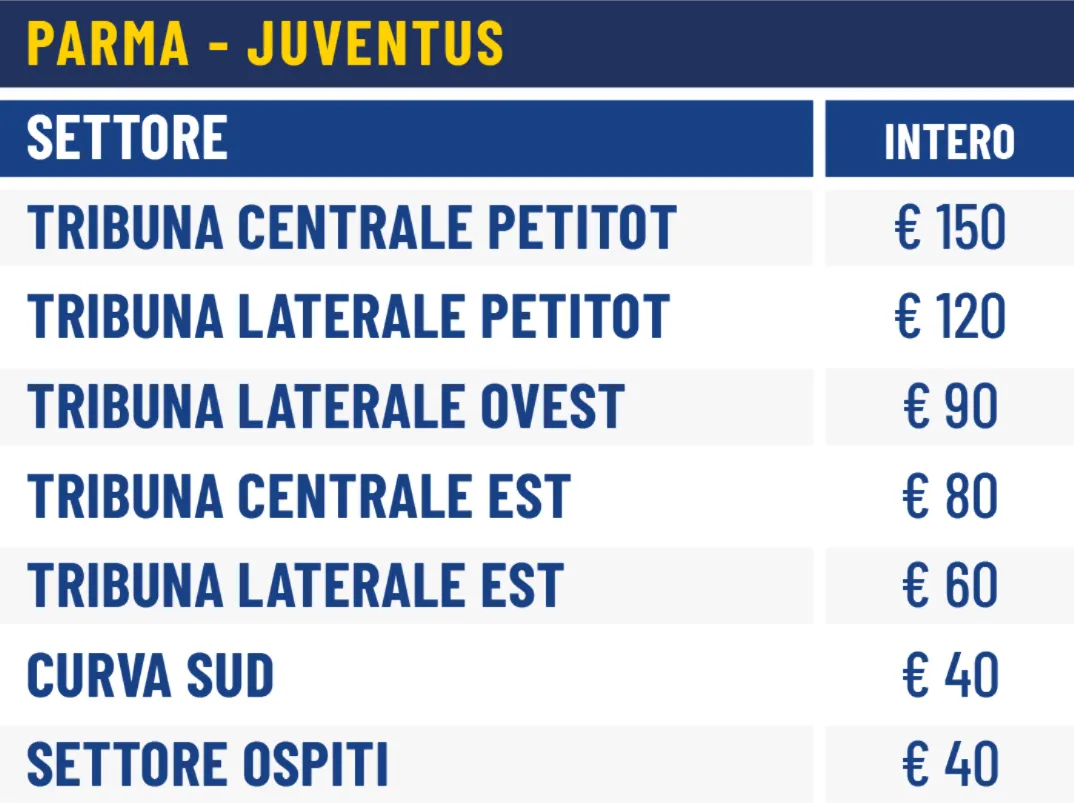Click the Settore Ospiti € 40 price
This screenshot has width=1074, height=803.
coord(949,765)
